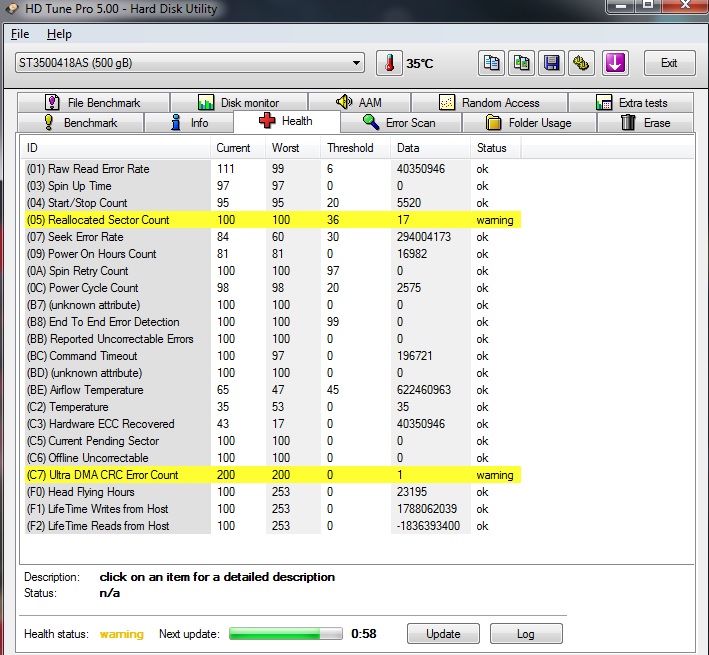Click the Exit button

click(669, 63)
